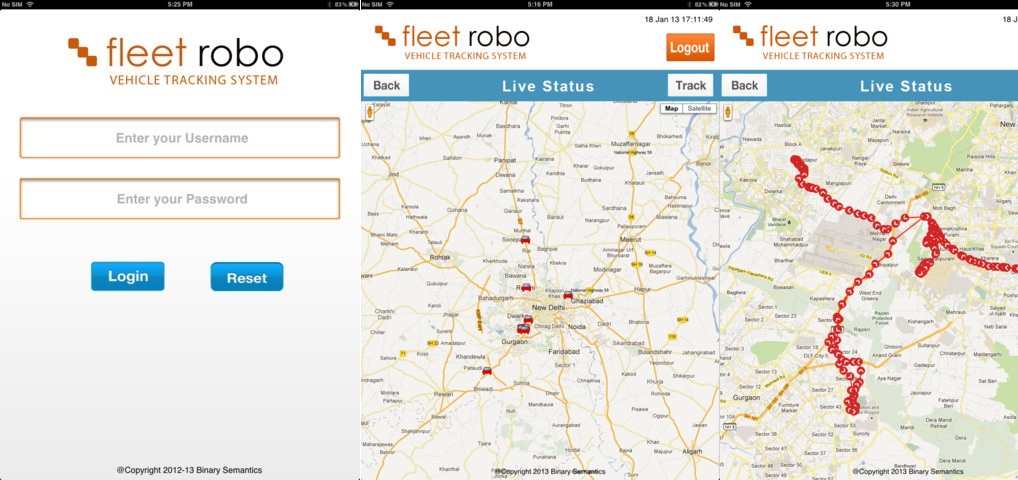1018x480 pixels.
Task: Click the Aligarh label on the map
Action: (x=691, y=451)
